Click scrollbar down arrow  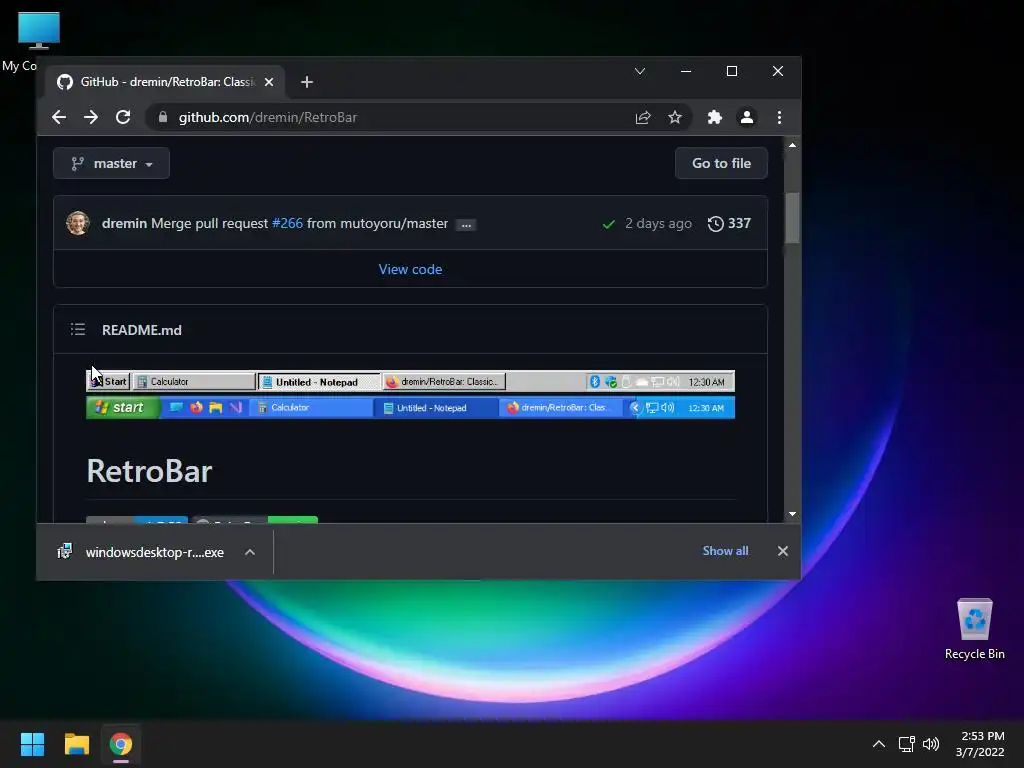coord(792,515)
